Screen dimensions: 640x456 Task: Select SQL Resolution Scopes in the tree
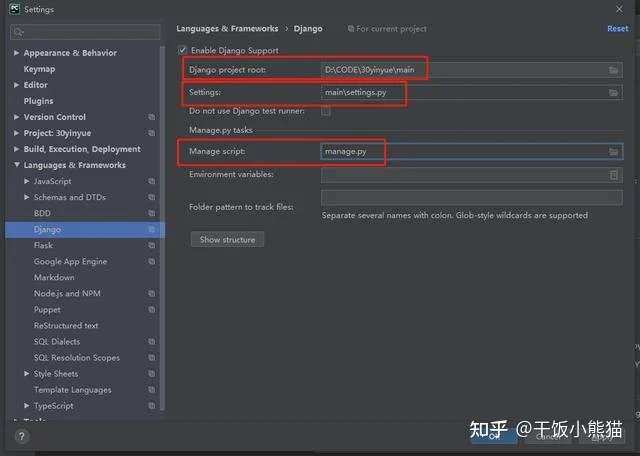click(77, 358)
